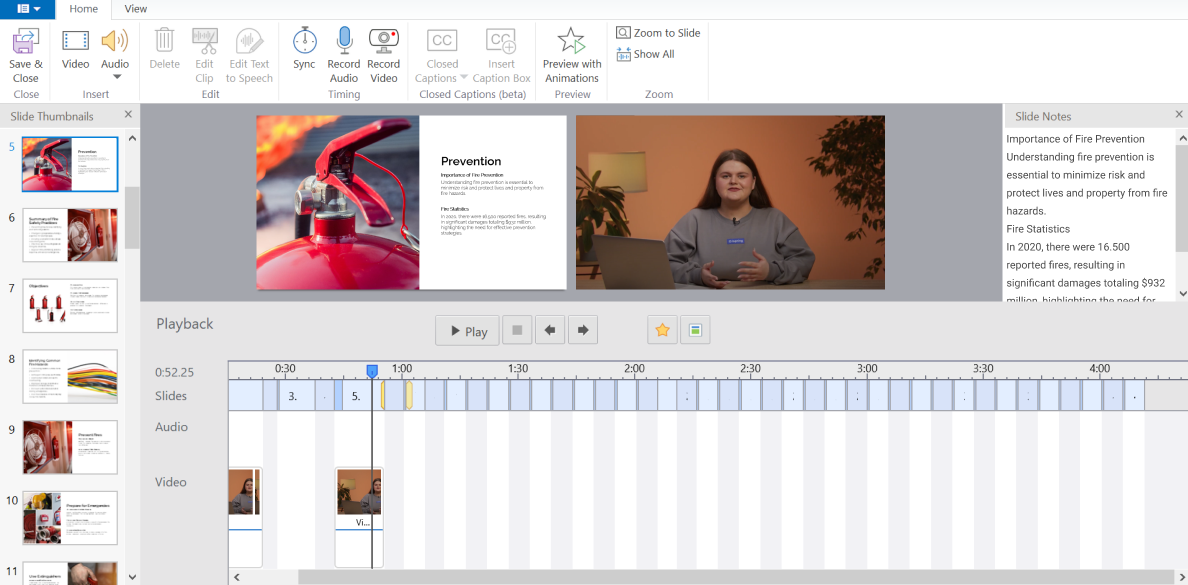Open the Edit Clip tool

[205, 55]
